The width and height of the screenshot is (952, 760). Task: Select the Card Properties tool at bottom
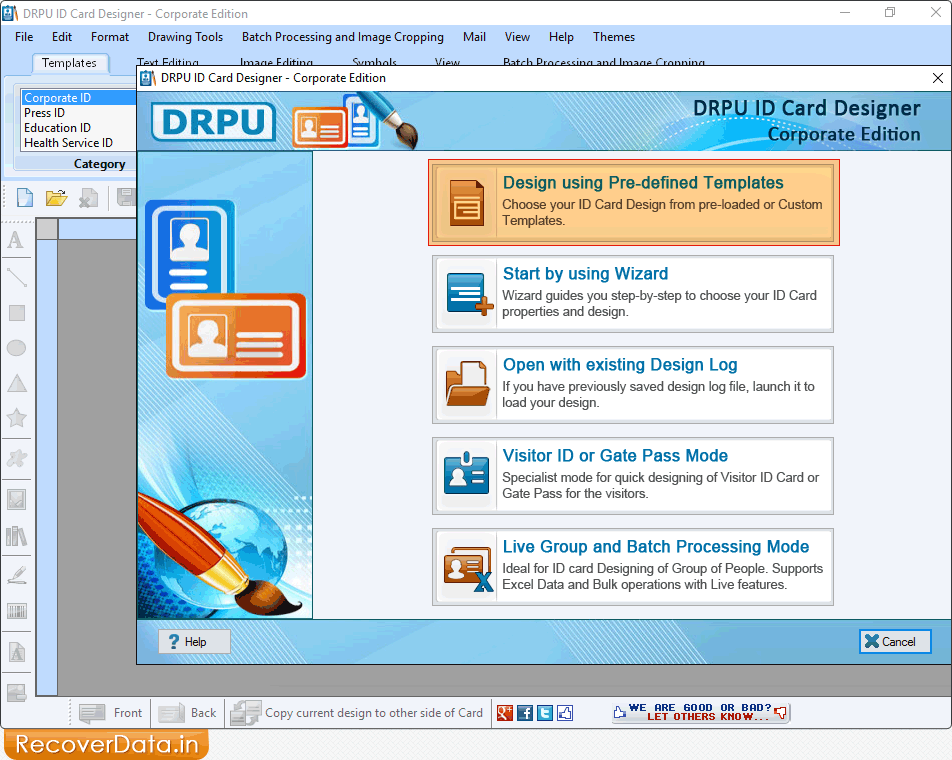click(16, 692)
